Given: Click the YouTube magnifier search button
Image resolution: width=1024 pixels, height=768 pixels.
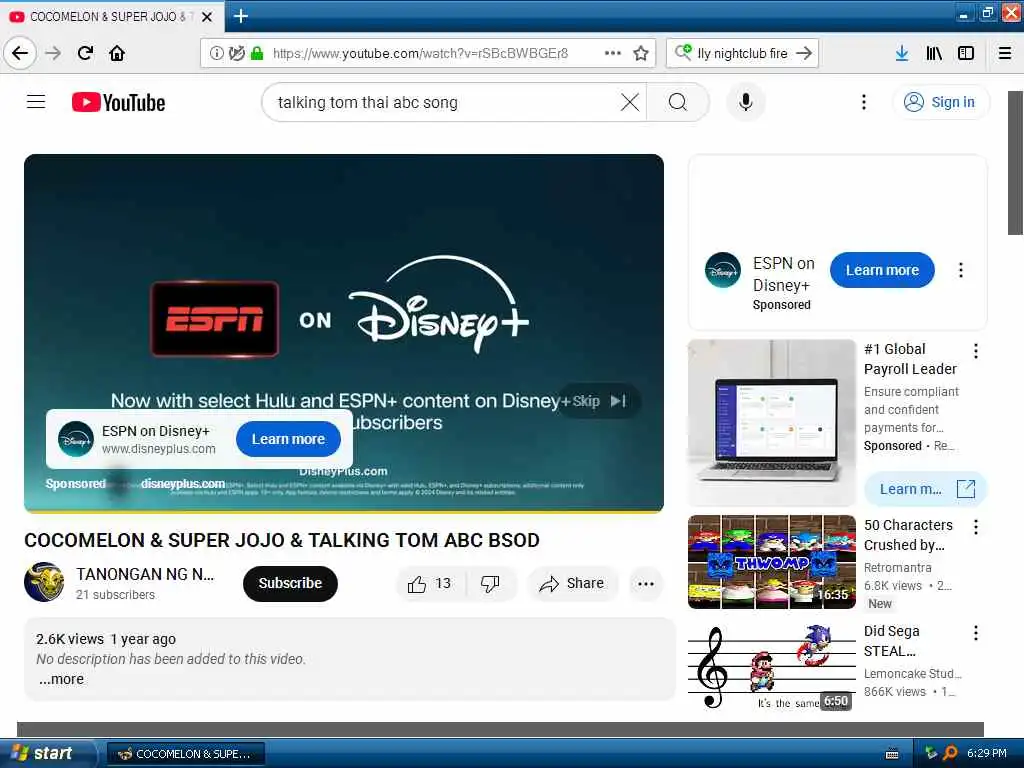Looking at the screenshot, I should (x=678, y=102).
